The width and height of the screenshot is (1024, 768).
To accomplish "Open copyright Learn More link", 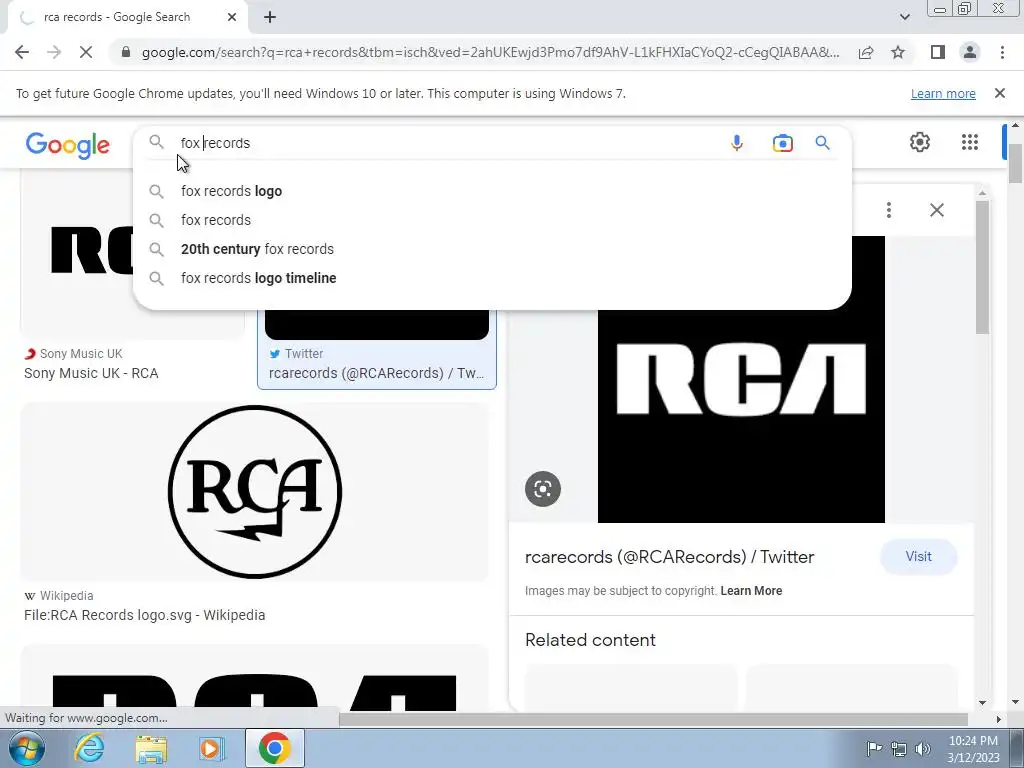I will pos(751,591).
